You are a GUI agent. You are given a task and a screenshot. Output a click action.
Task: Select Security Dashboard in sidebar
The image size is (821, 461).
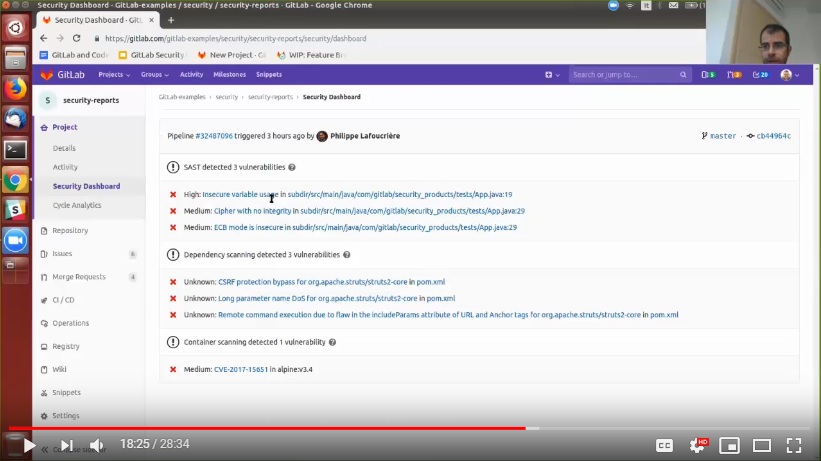click(86, 186)
